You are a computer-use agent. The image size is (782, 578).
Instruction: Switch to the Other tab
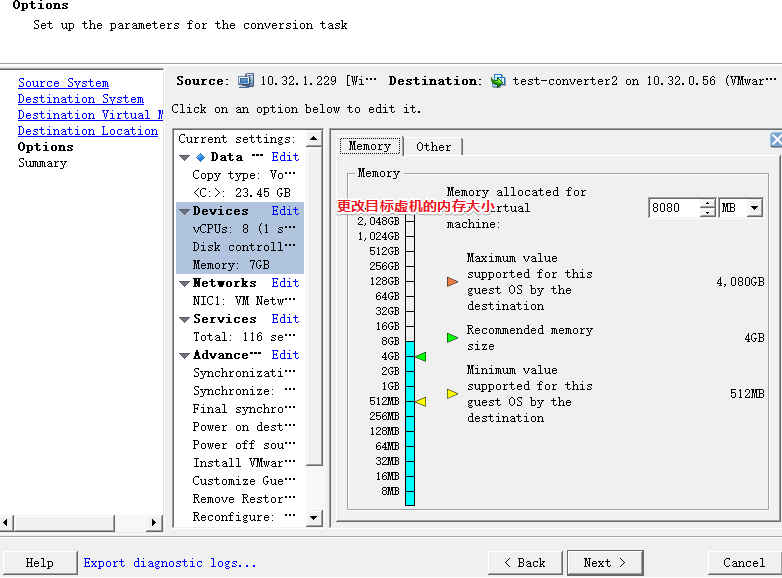click(x=433, y=147)
